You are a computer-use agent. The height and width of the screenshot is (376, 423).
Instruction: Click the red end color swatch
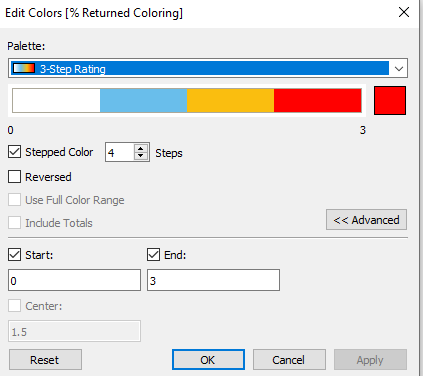pos(390,100)
